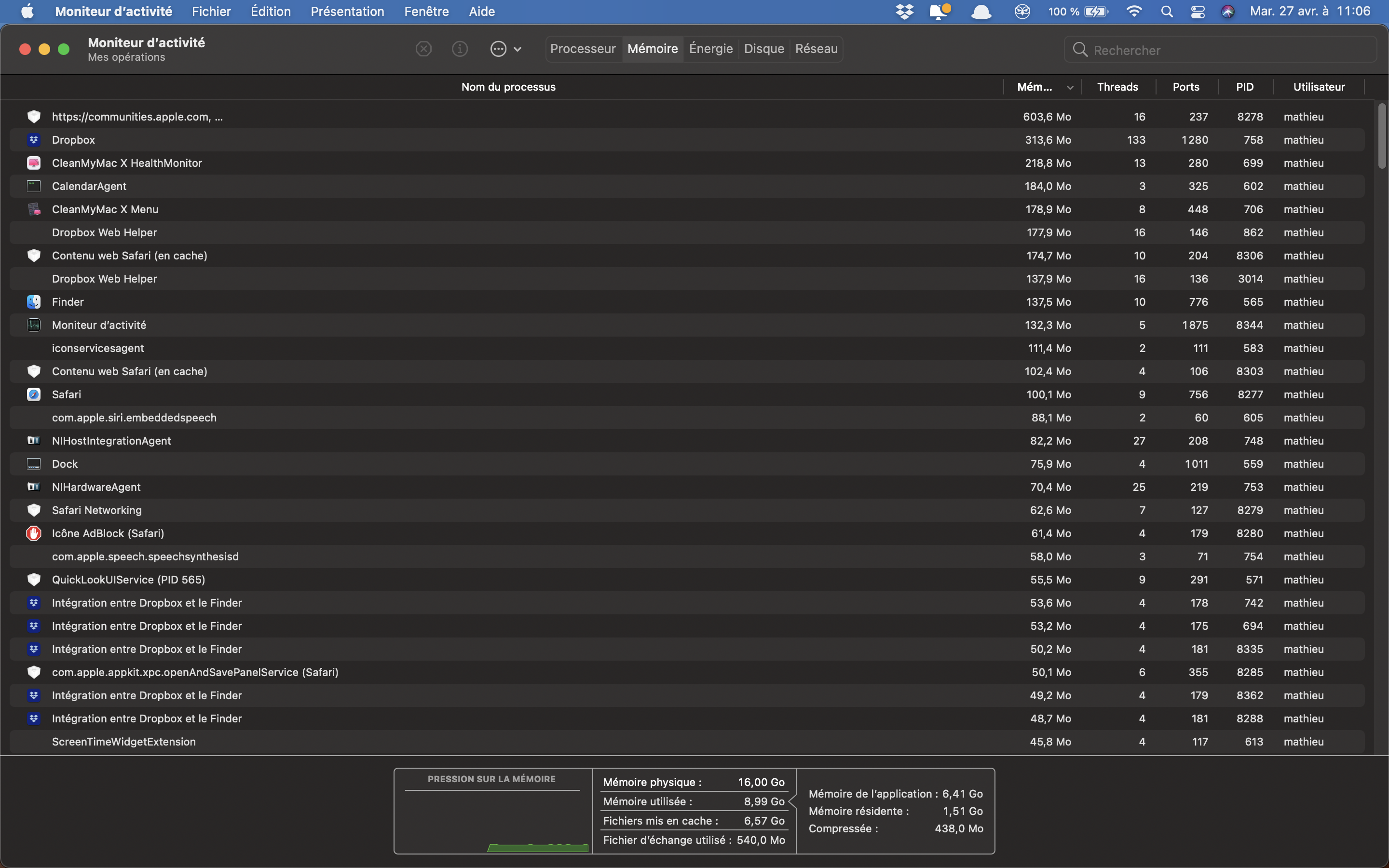Open the Présentation menu

(347, 12)
